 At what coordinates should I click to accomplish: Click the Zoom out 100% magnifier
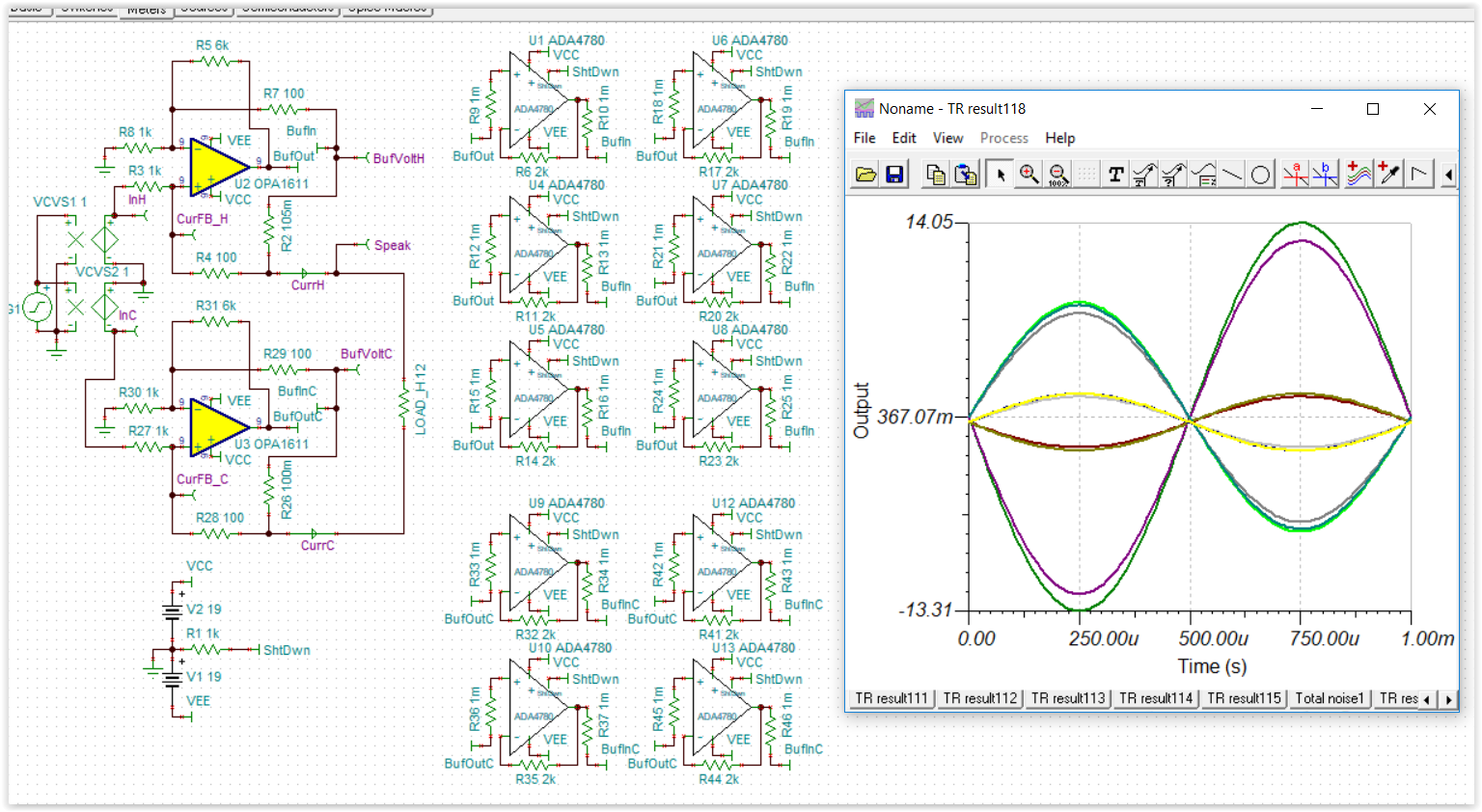1058,175
